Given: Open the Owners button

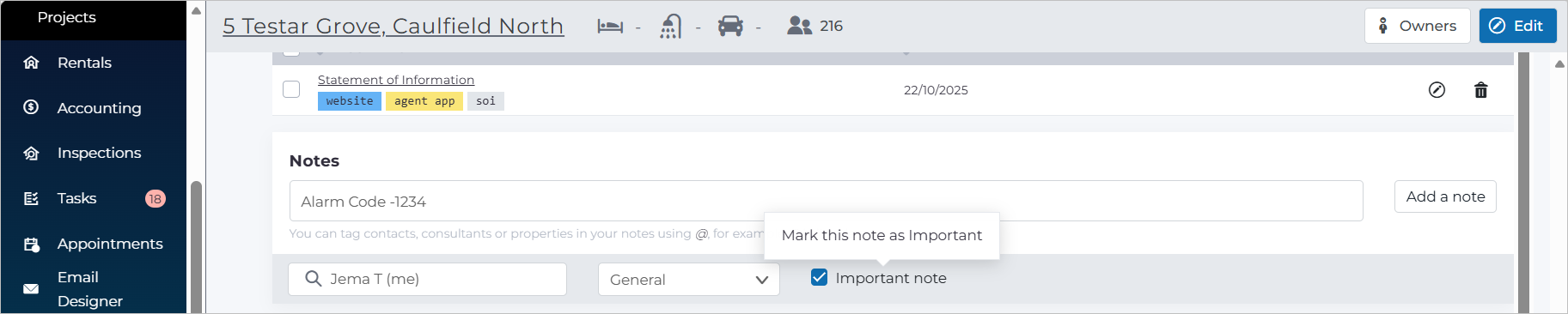Looking at the screenshot, I should pos(1418,26).
